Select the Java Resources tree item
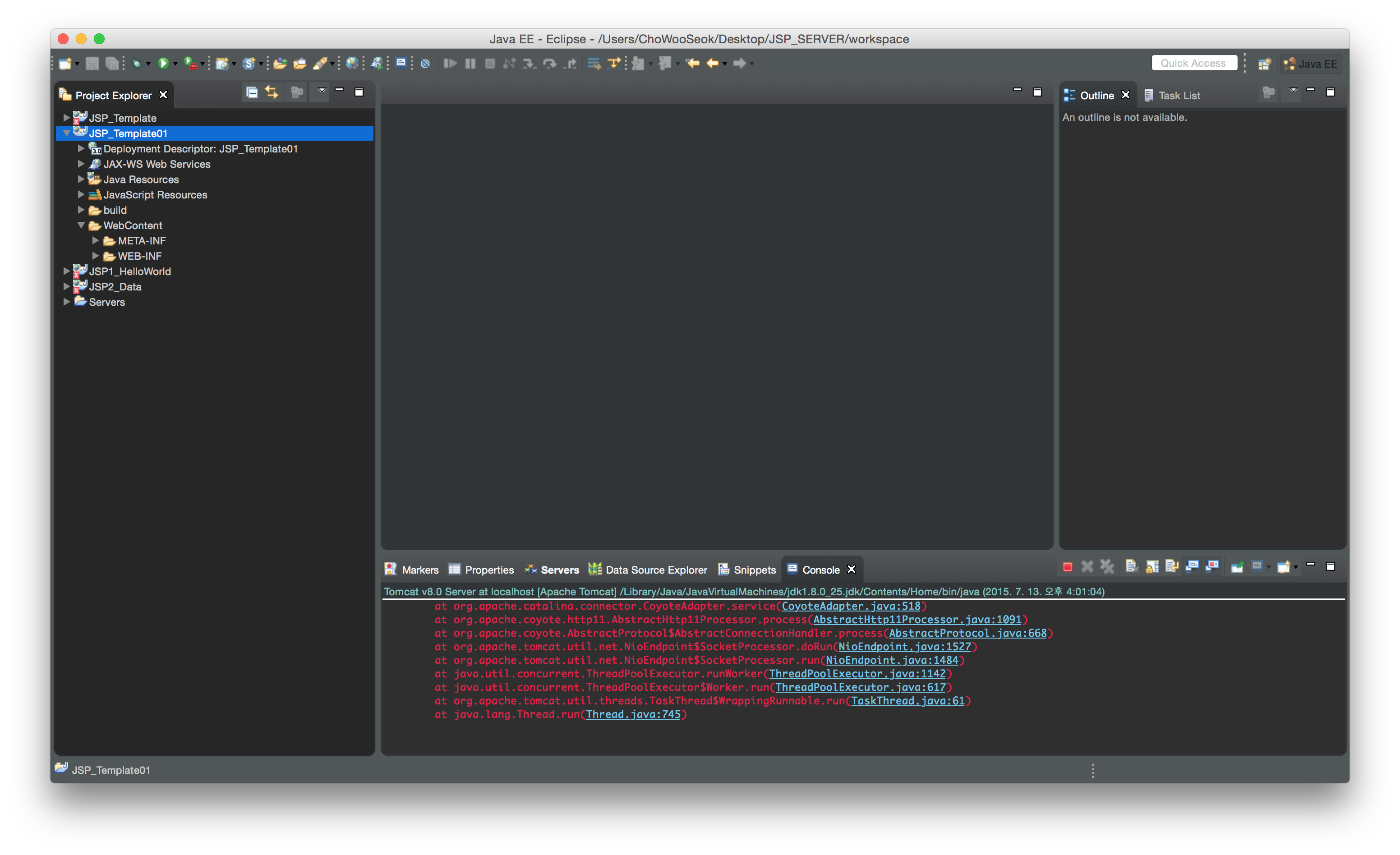 141,179
